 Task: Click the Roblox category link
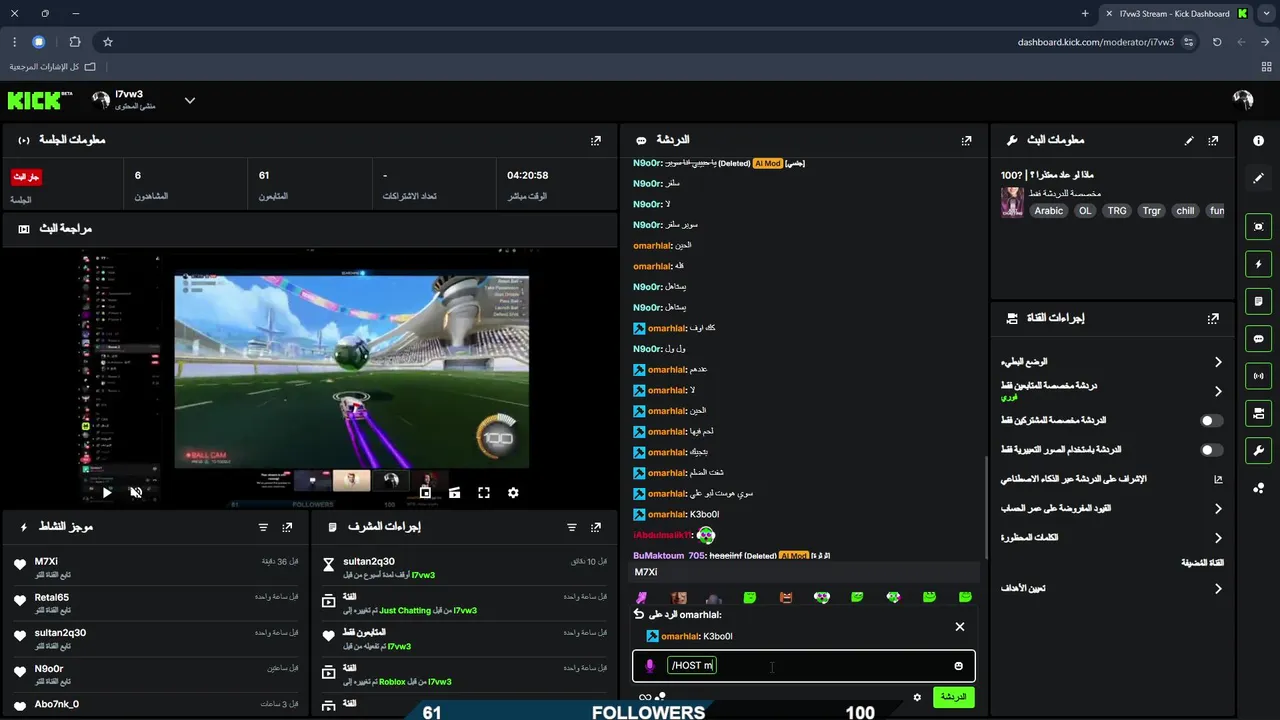point(392,682)
